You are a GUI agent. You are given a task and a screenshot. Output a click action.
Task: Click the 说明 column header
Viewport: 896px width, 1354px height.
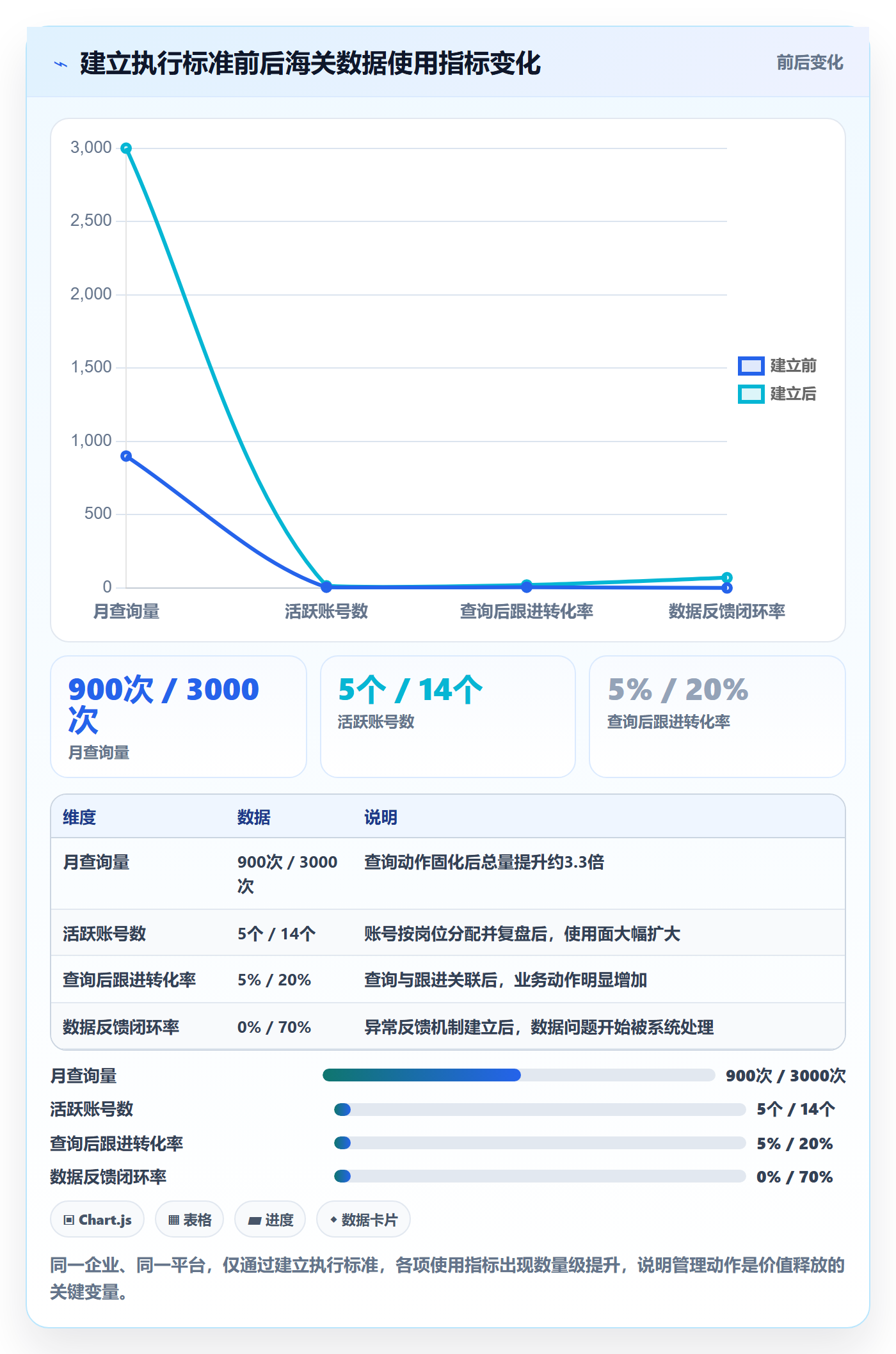[x=381, y=817]
